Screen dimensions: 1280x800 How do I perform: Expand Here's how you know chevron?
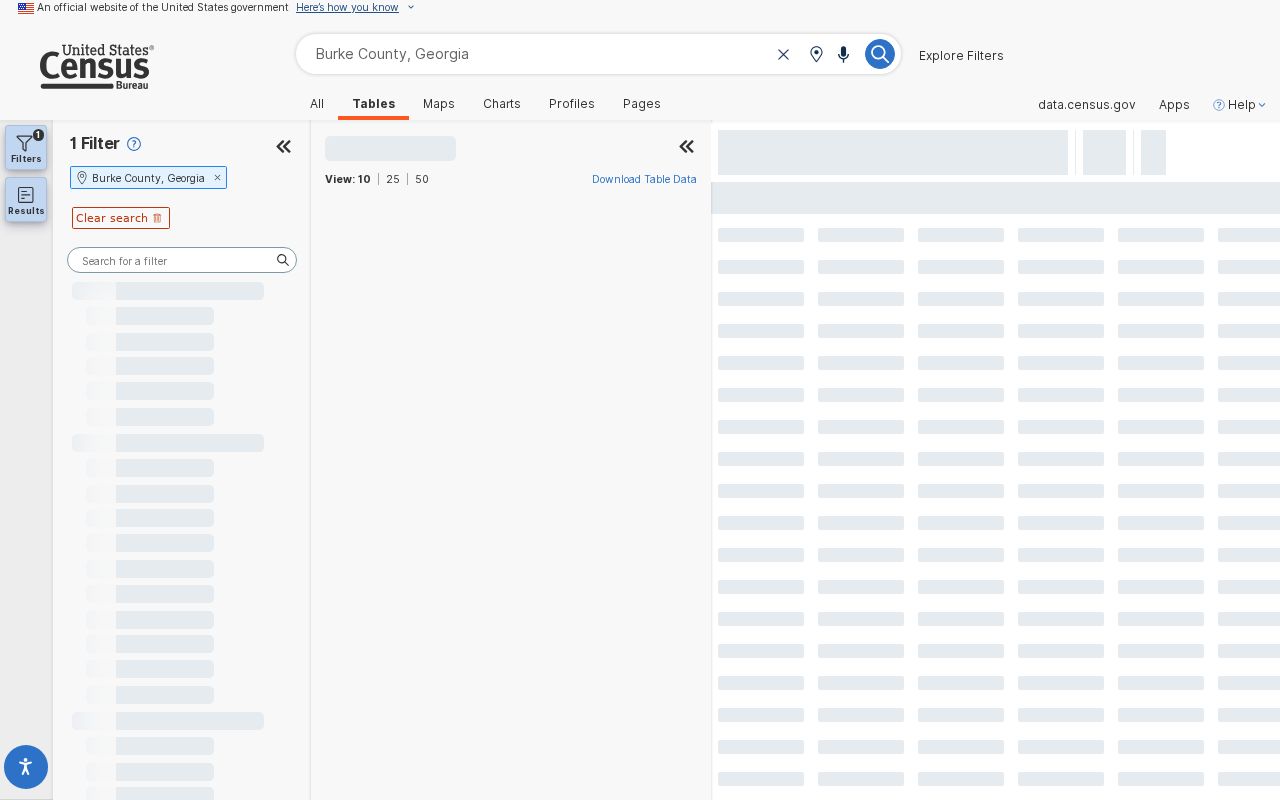(410, 7)
